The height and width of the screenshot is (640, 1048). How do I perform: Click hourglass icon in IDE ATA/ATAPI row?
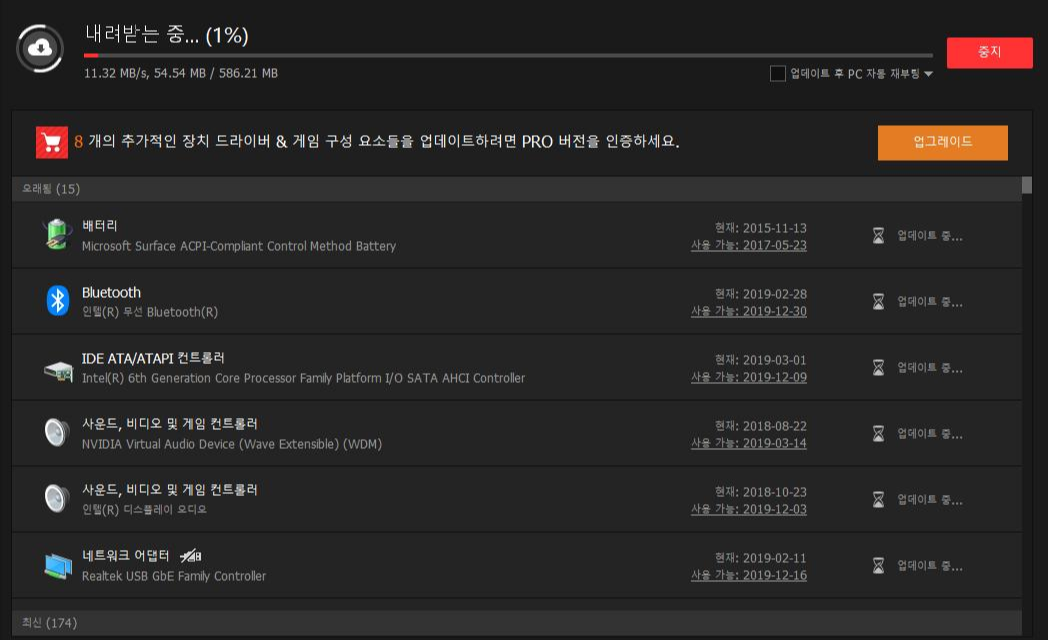(x=878, y=367)
